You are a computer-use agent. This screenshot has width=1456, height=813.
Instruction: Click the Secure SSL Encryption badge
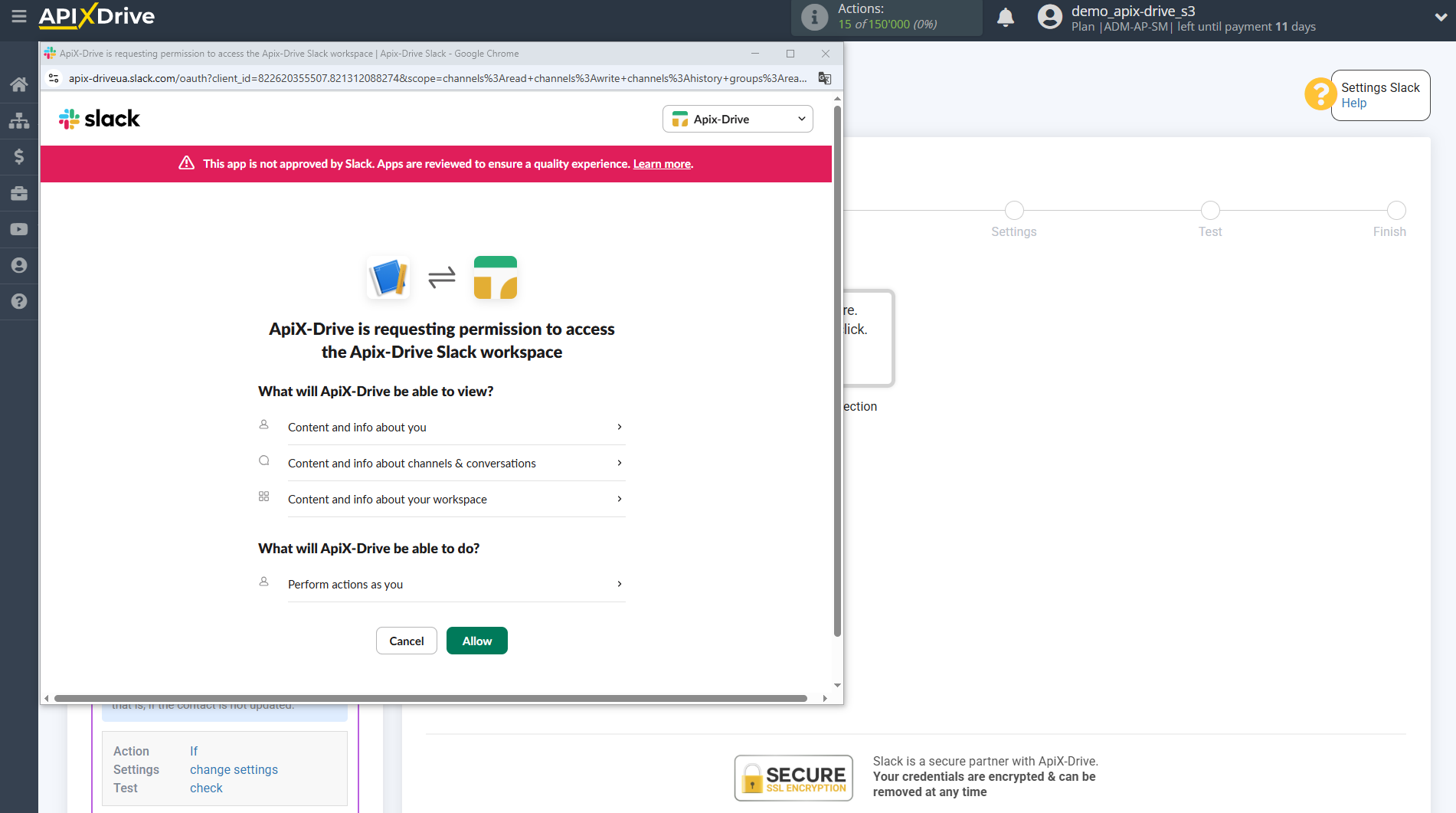pyautogui.click(x=793, y=778)
